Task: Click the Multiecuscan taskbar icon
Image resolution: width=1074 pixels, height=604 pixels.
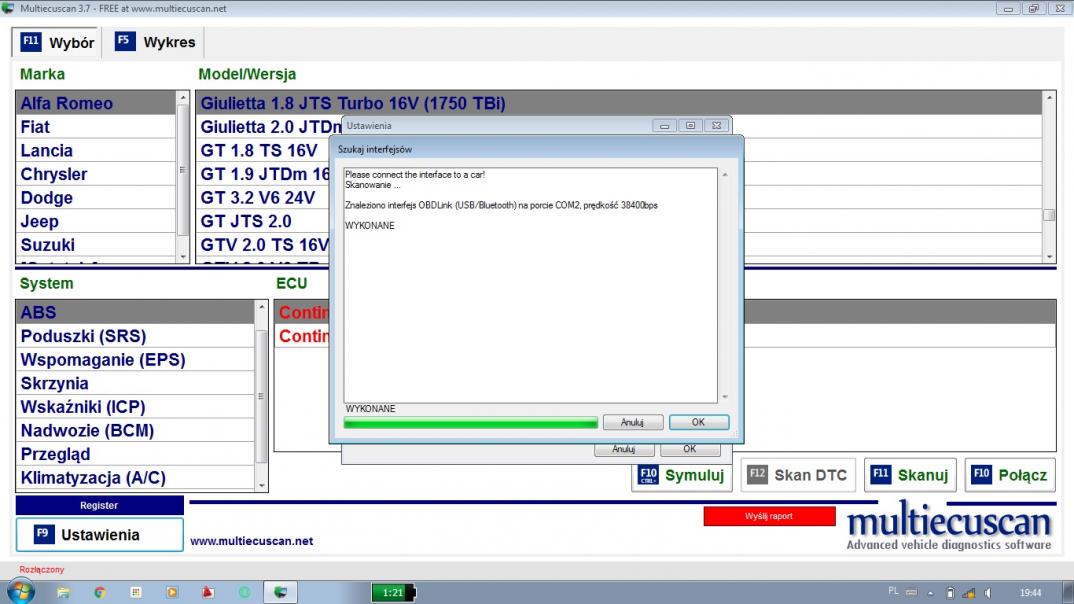Action: tap(280, 592)
